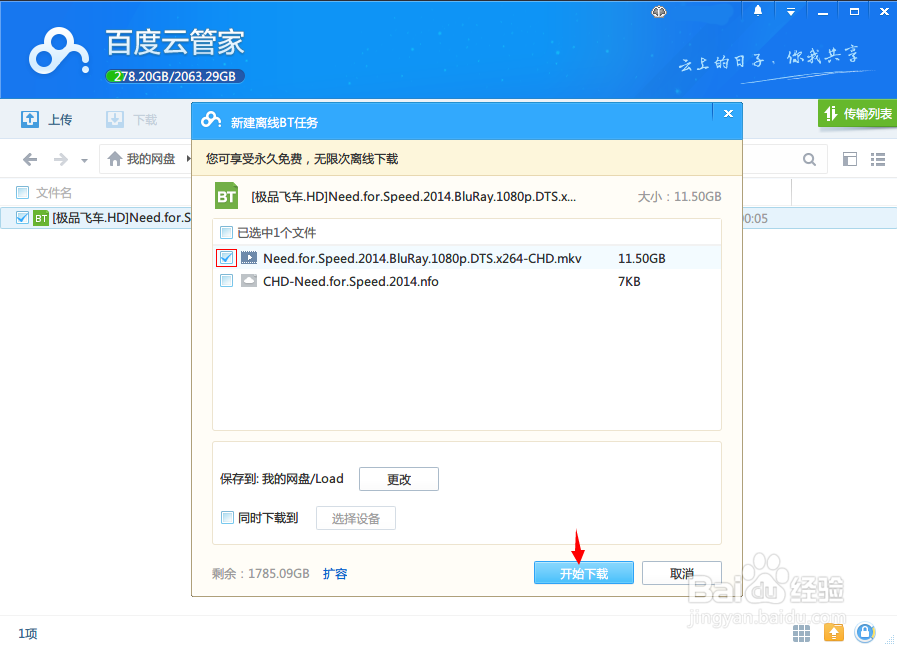897x649 pixels.
Task: Click the 1项 item count in status bar
Action: point(28,634)
